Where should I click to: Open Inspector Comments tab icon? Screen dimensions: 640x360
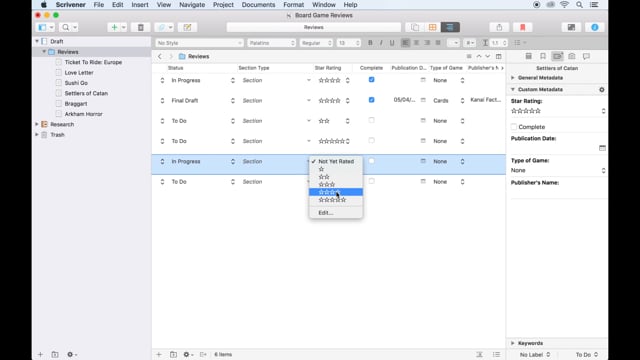click(587, 56)
